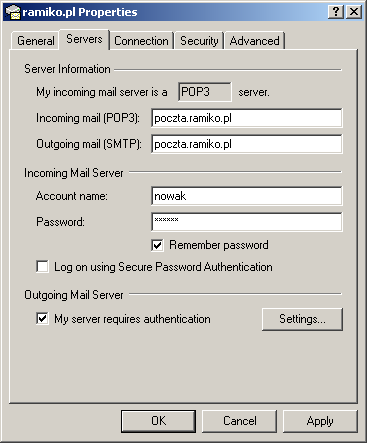Click the Incoming mail (POP3) server field
Screen dimensions: 367x443
[x=247, y=118]
